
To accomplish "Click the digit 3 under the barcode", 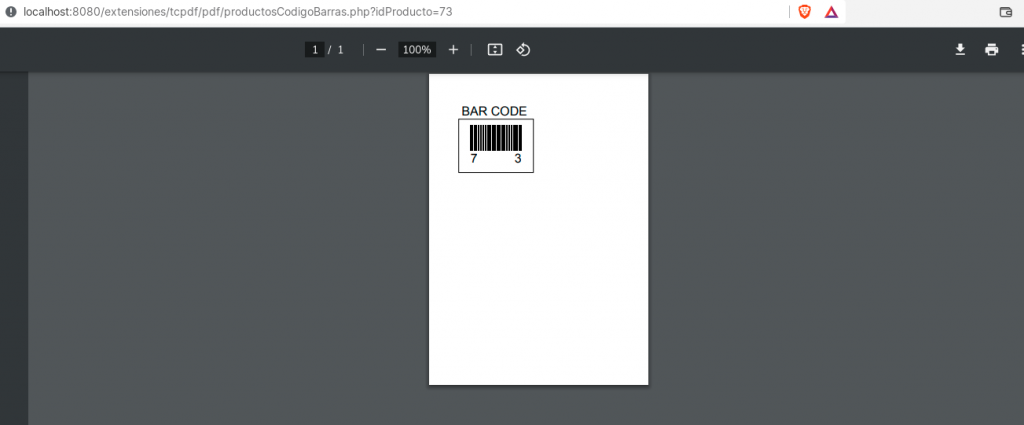I will [x=518, y=159].
